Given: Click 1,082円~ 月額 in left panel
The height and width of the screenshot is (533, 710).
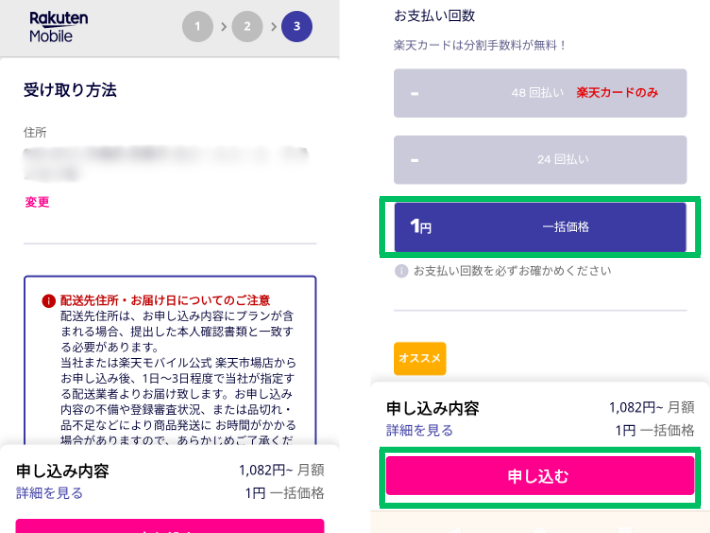Looking at the screenshot, I should click(282, 470).
